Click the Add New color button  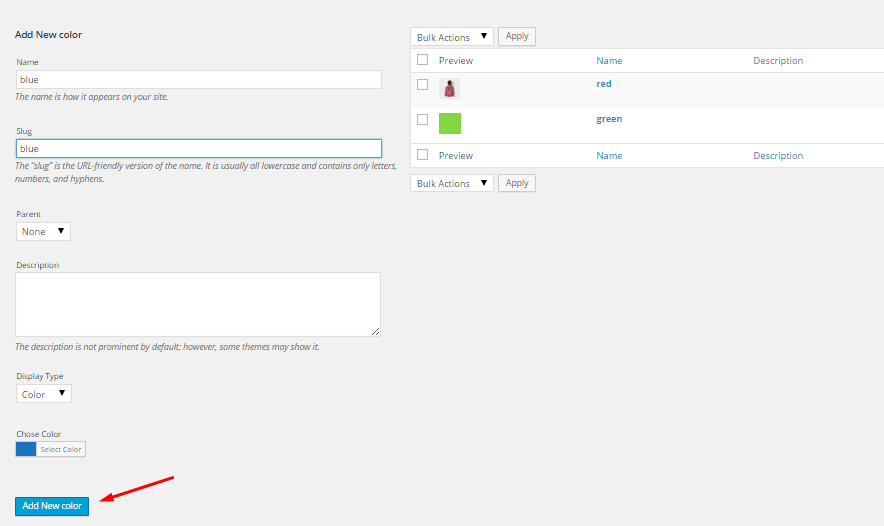[x=52, y=506]
